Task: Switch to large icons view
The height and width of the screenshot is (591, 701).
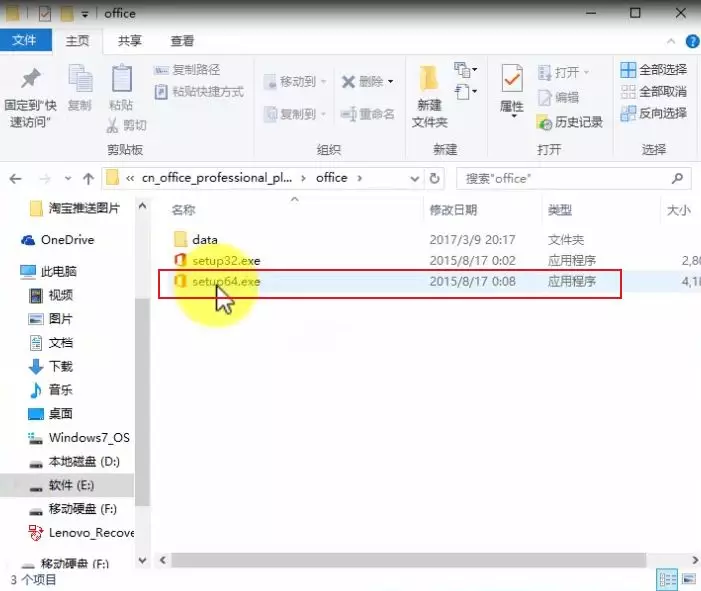Action: [x=688, y=579]
